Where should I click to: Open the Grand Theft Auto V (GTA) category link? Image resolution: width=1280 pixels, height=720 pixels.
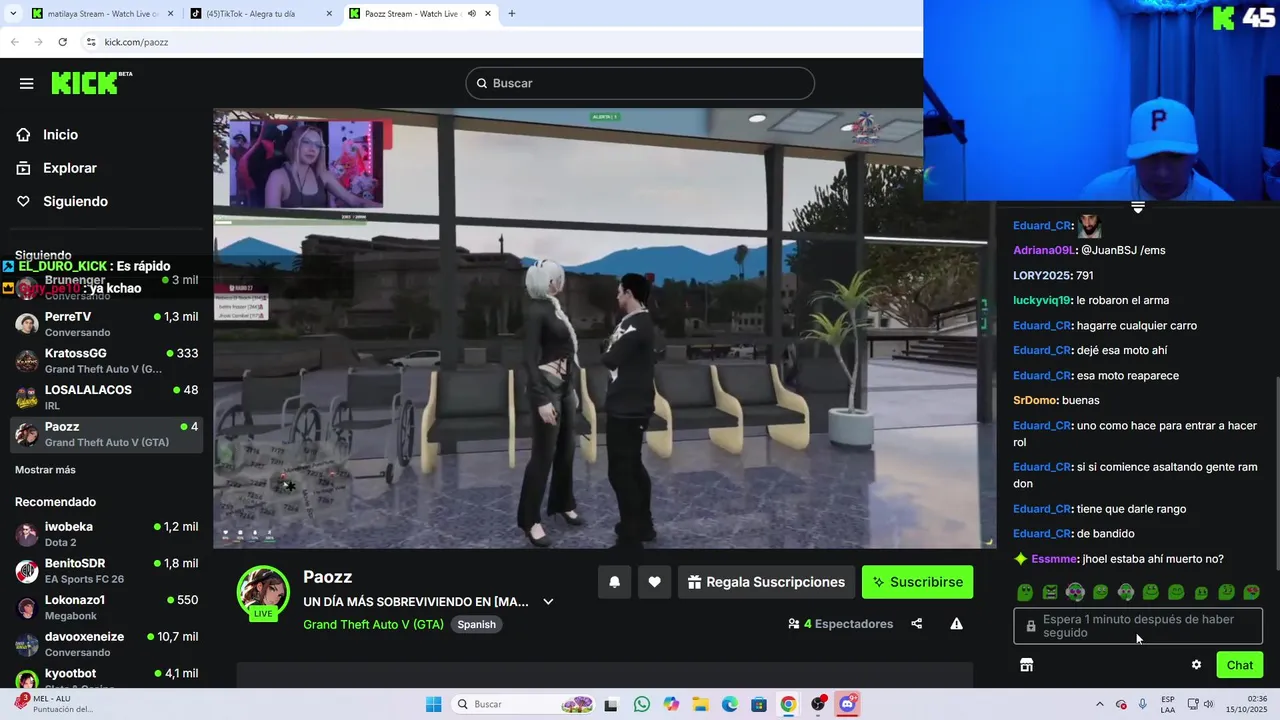pyautogui.click(x=373, y=624)
